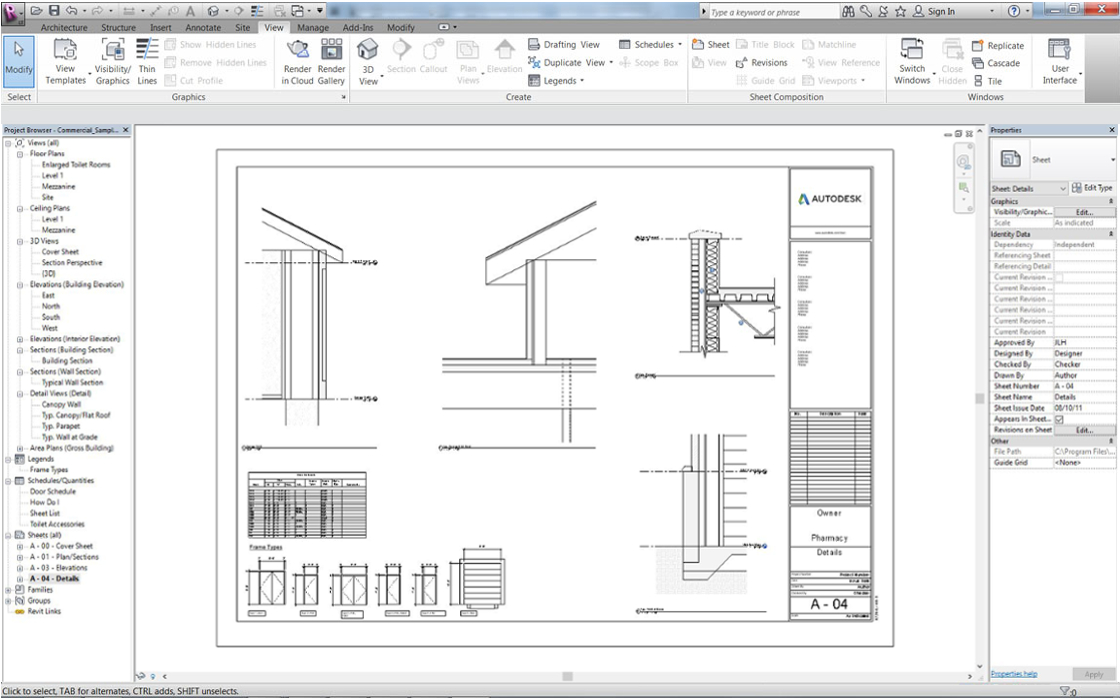
Task: Select the A - 03 - Elevations sheet
Action: point(58,568)
